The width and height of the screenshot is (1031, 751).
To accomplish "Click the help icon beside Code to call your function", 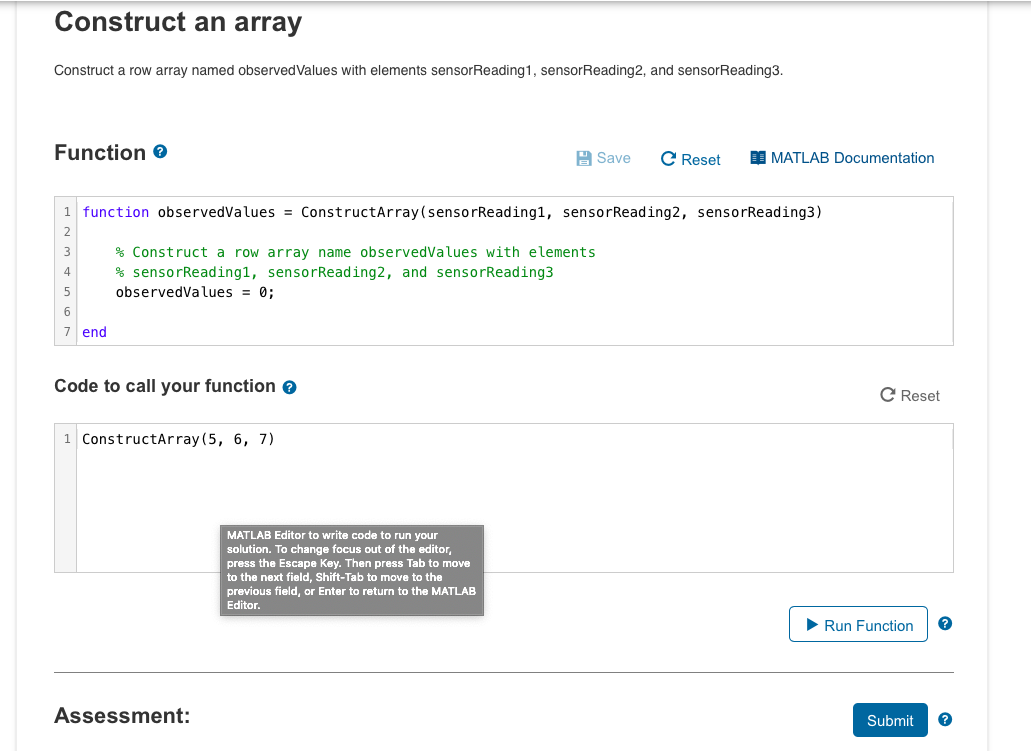I will pos(289,386).
